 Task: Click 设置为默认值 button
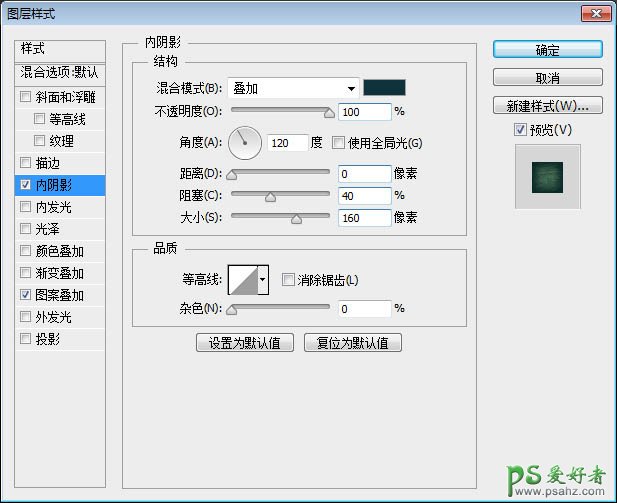coord(245,343)
